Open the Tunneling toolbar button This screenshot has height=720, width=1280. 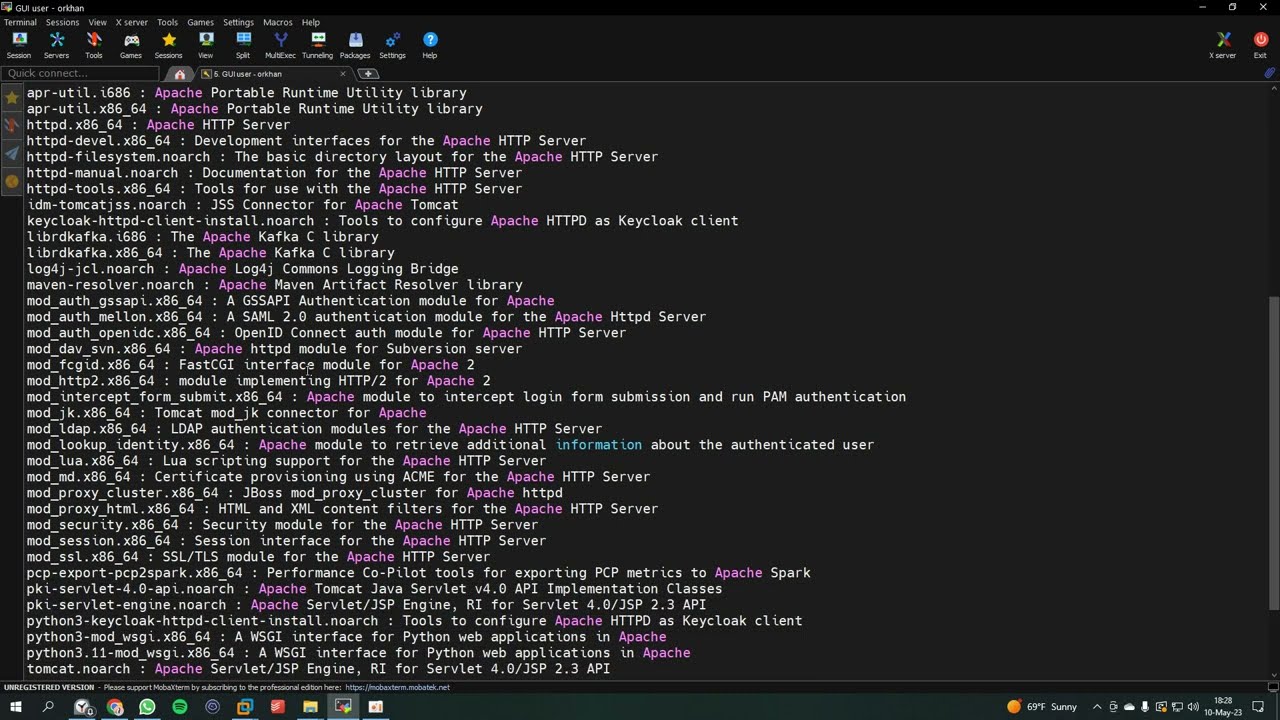click(x=318, y=45)
